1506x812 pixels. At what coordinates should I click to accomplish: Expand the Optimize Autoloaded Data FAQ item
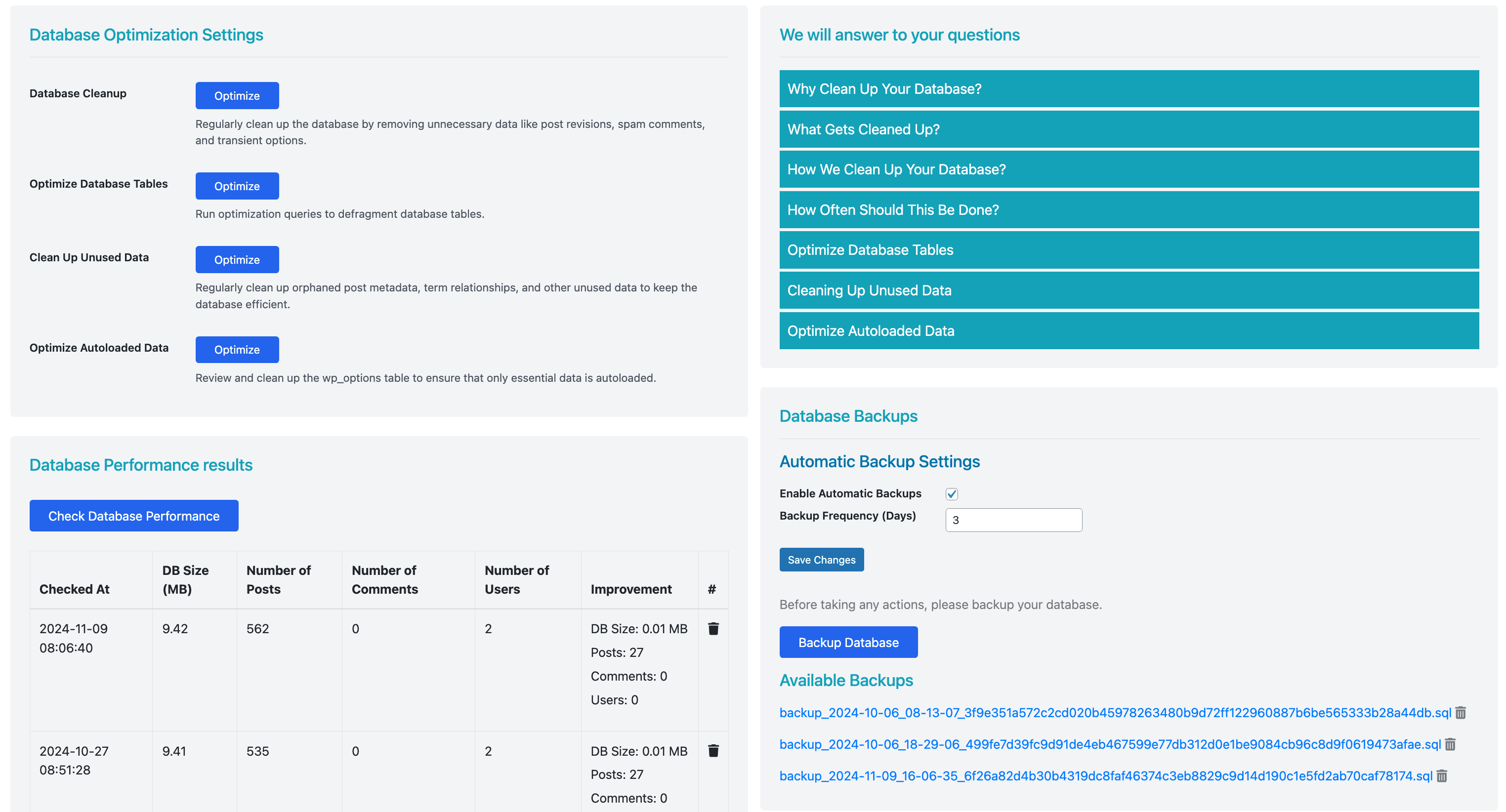click(1129, 331)
